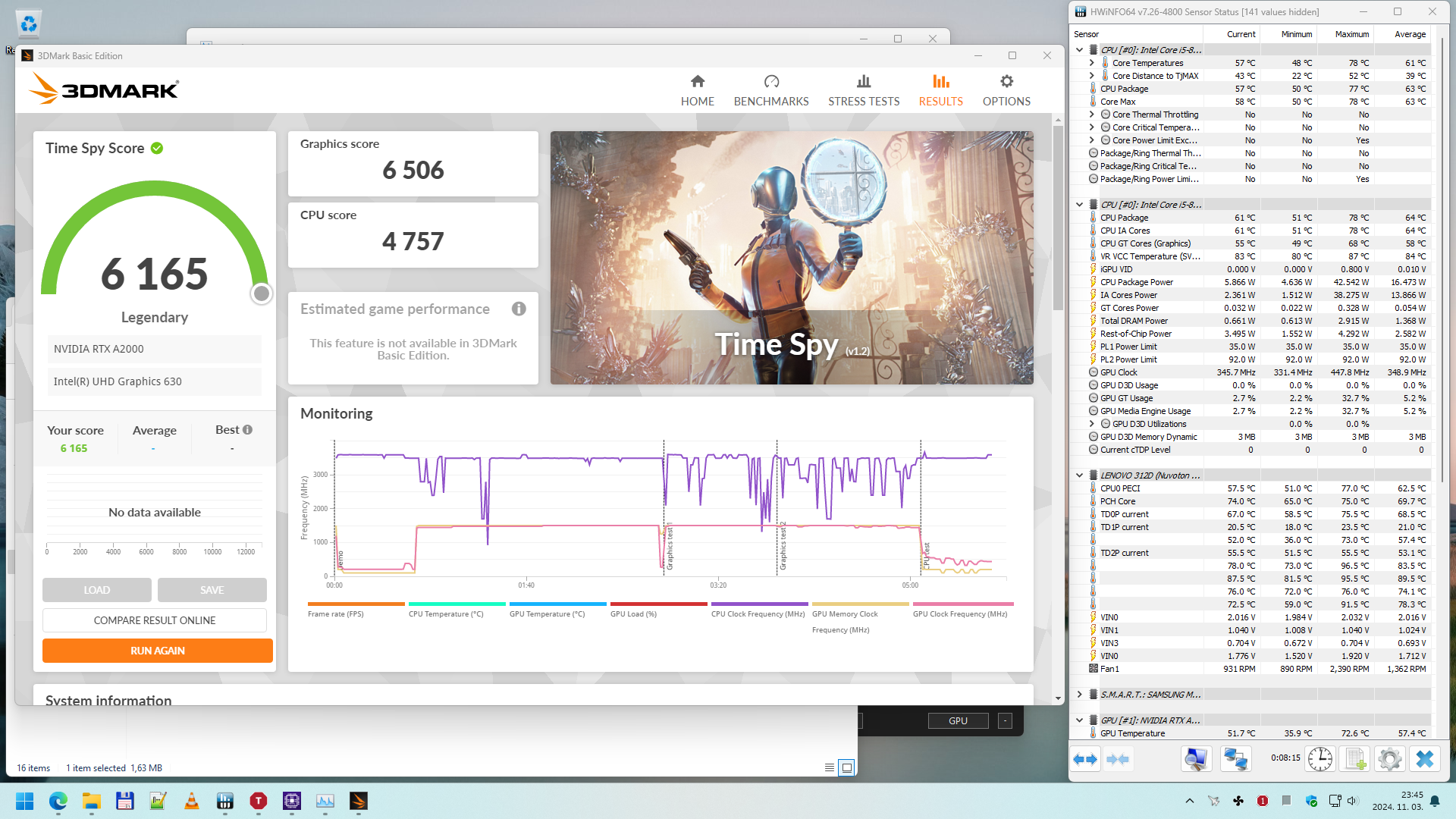This screenshot has height=819, width=1456.
Task: Click HWiNFO sensor search monitor icon
Action: pyautogui.click(x=1196, y=759)
